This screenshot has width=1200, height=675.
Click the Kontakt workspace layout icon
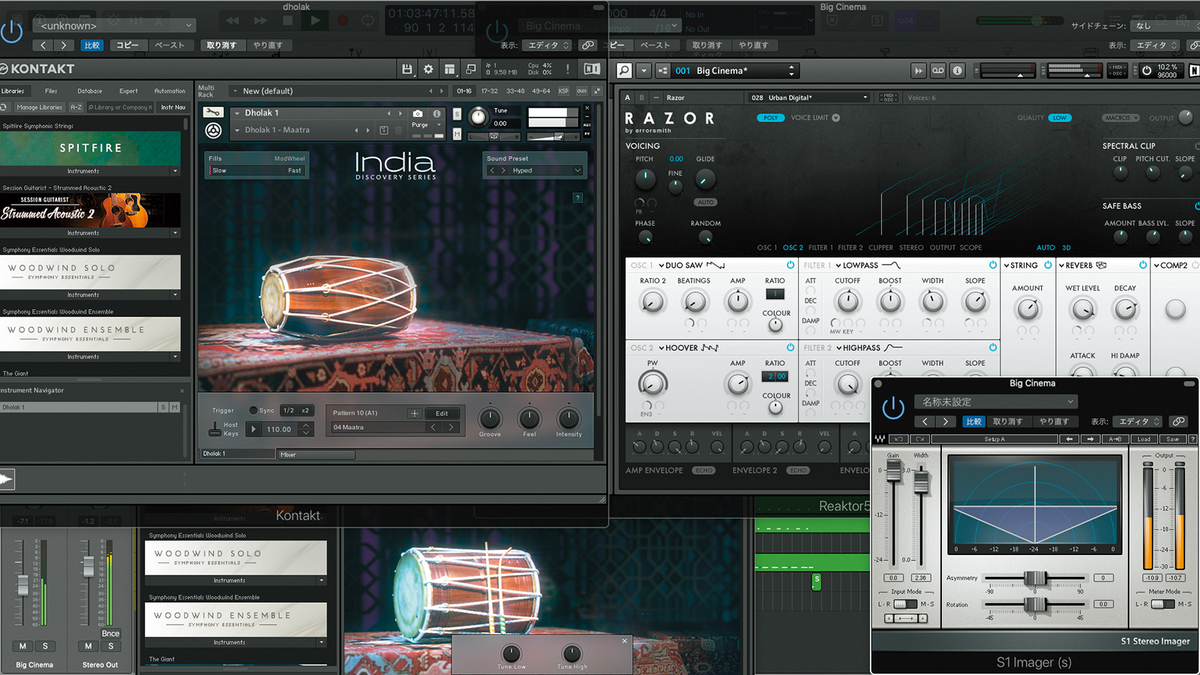(x=451, y=69)
